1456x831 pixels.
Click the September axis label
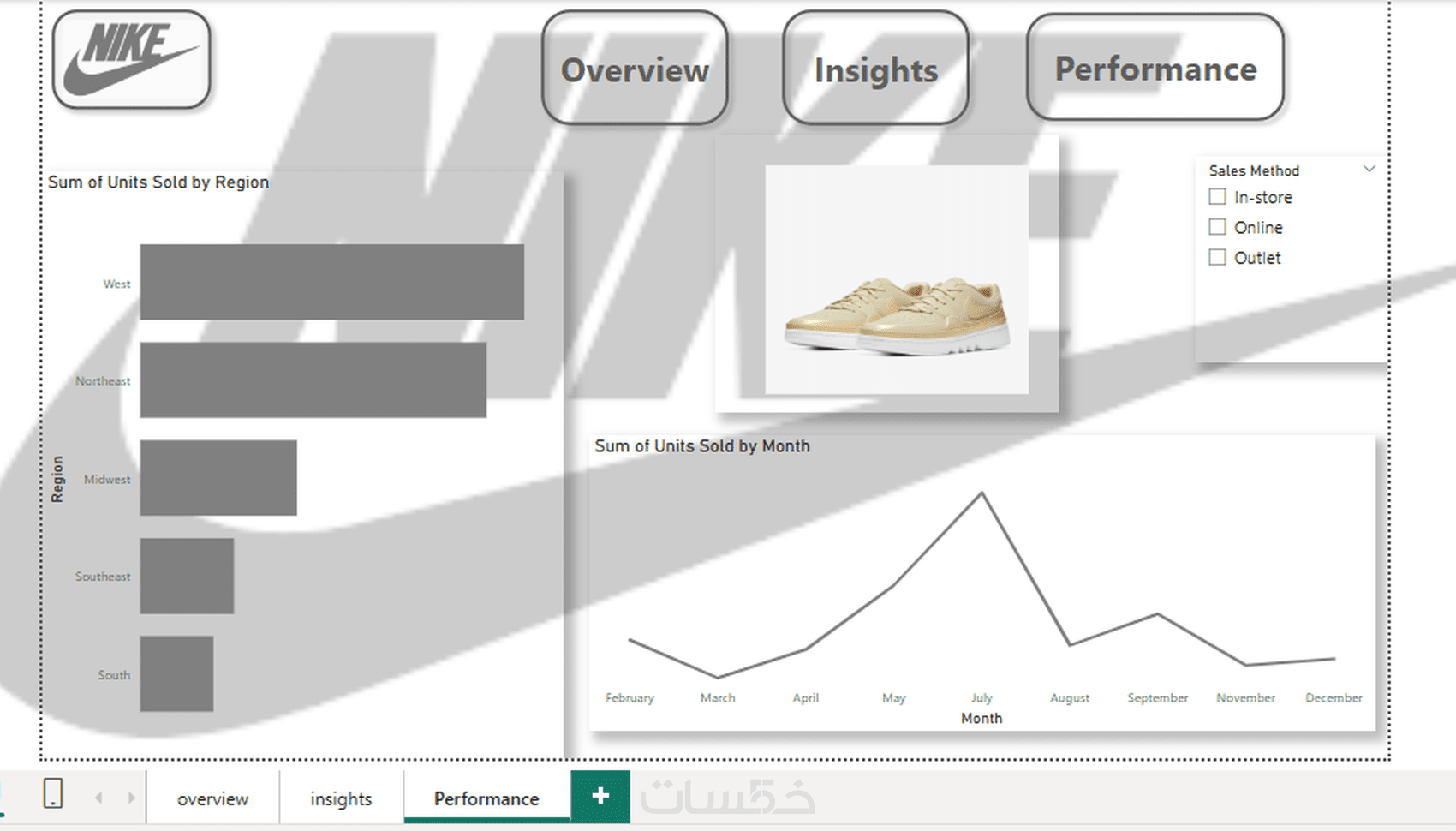1158,698
